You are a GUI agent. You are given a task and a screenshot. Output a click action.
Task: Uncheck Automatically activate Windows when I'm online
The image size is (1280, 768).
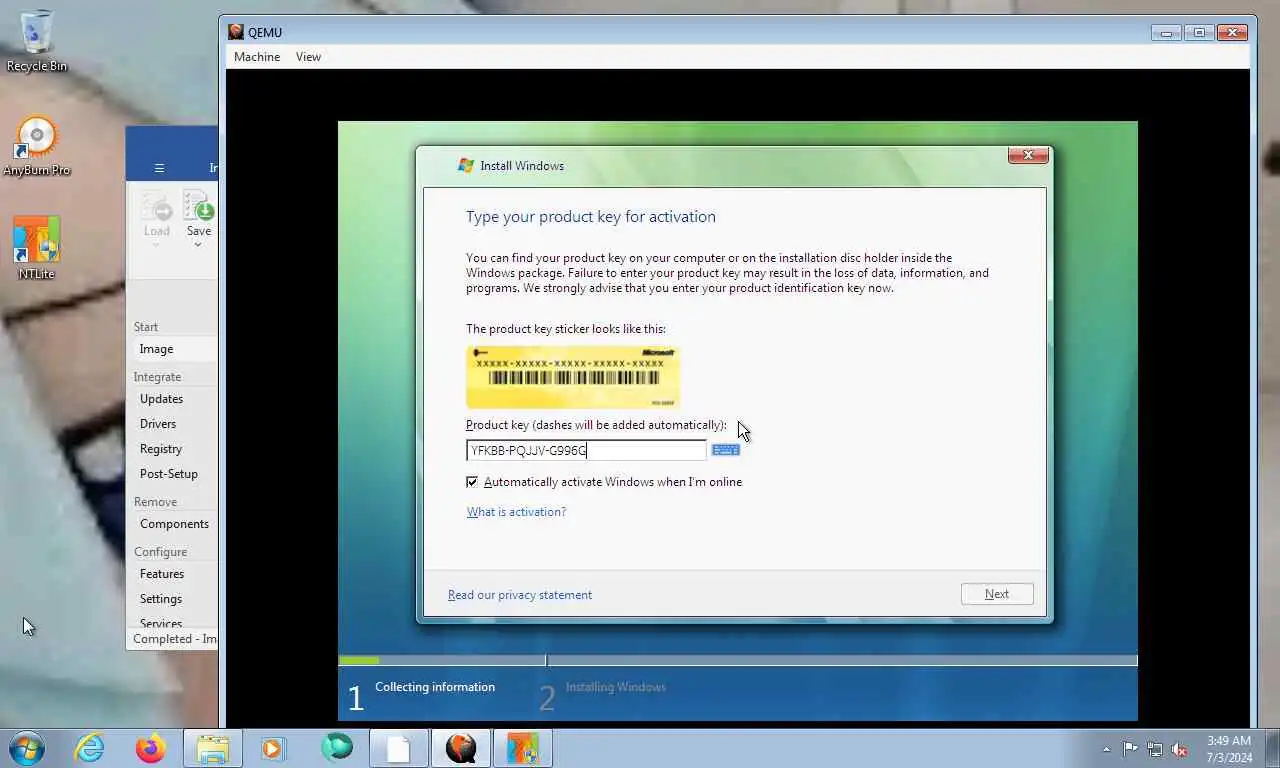point(472,482)
